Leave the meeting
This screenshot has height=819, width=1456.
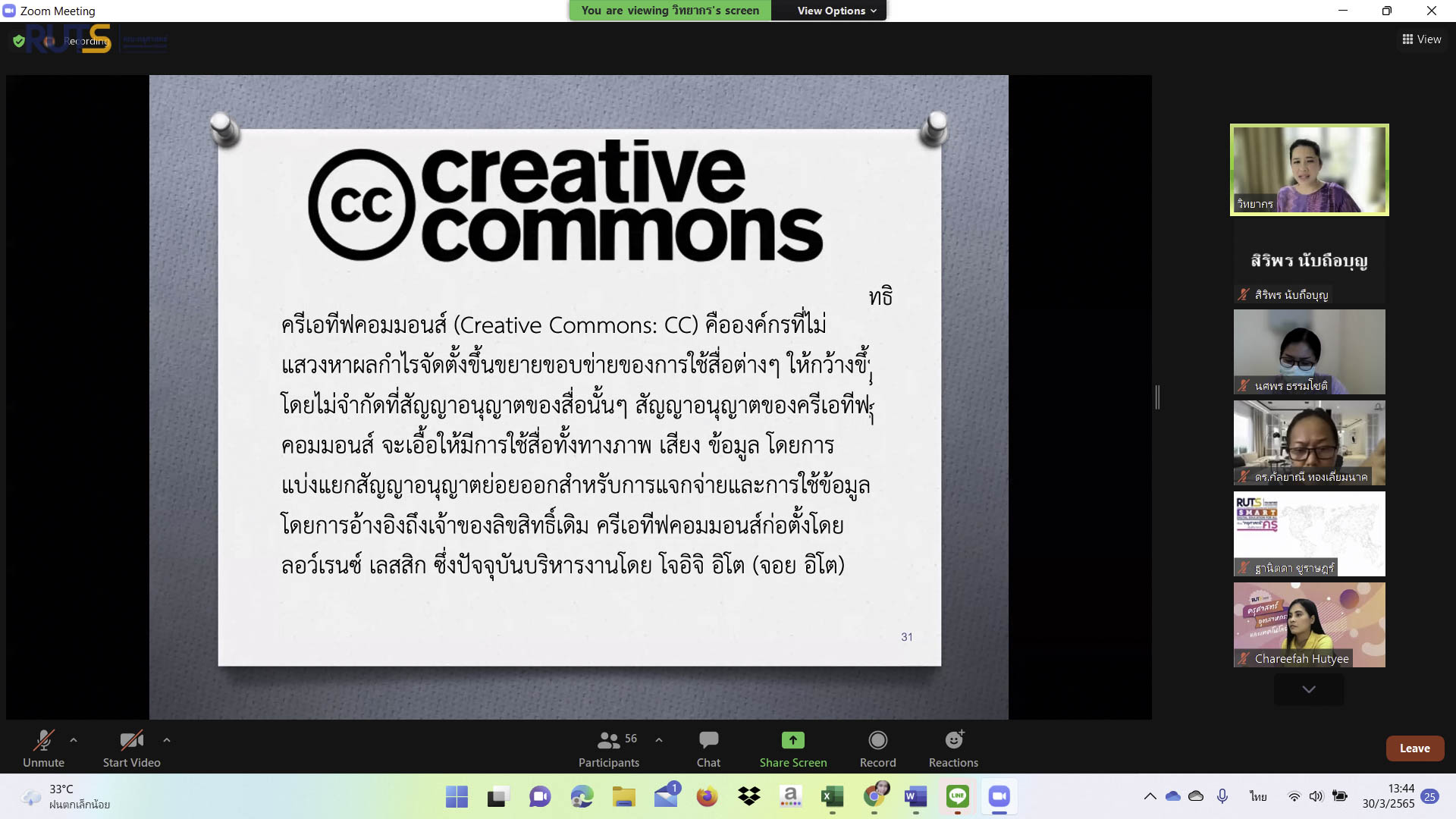tap(1414, 748)
